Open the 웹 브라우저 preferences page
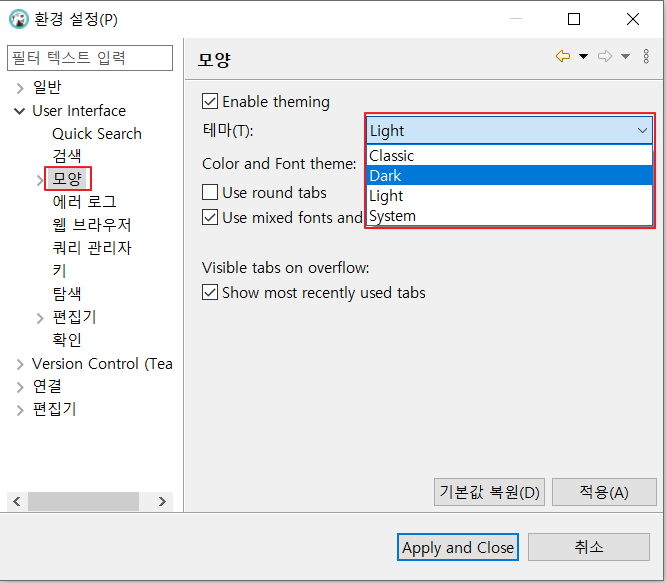 pyautogui.click(x=92, y=225)
